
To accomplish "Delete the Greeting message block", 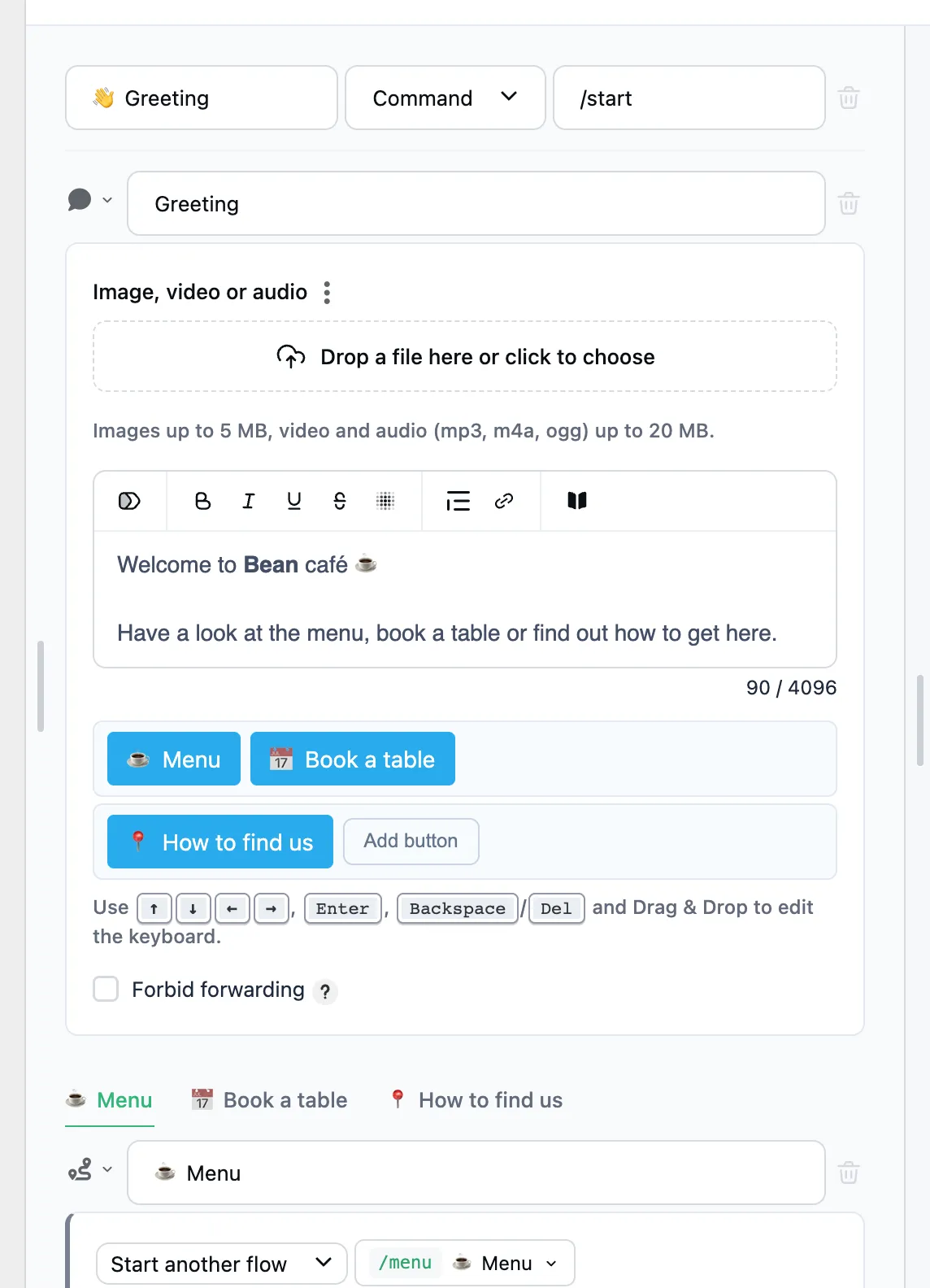I will pyautogui.click(x=849, y=202).
